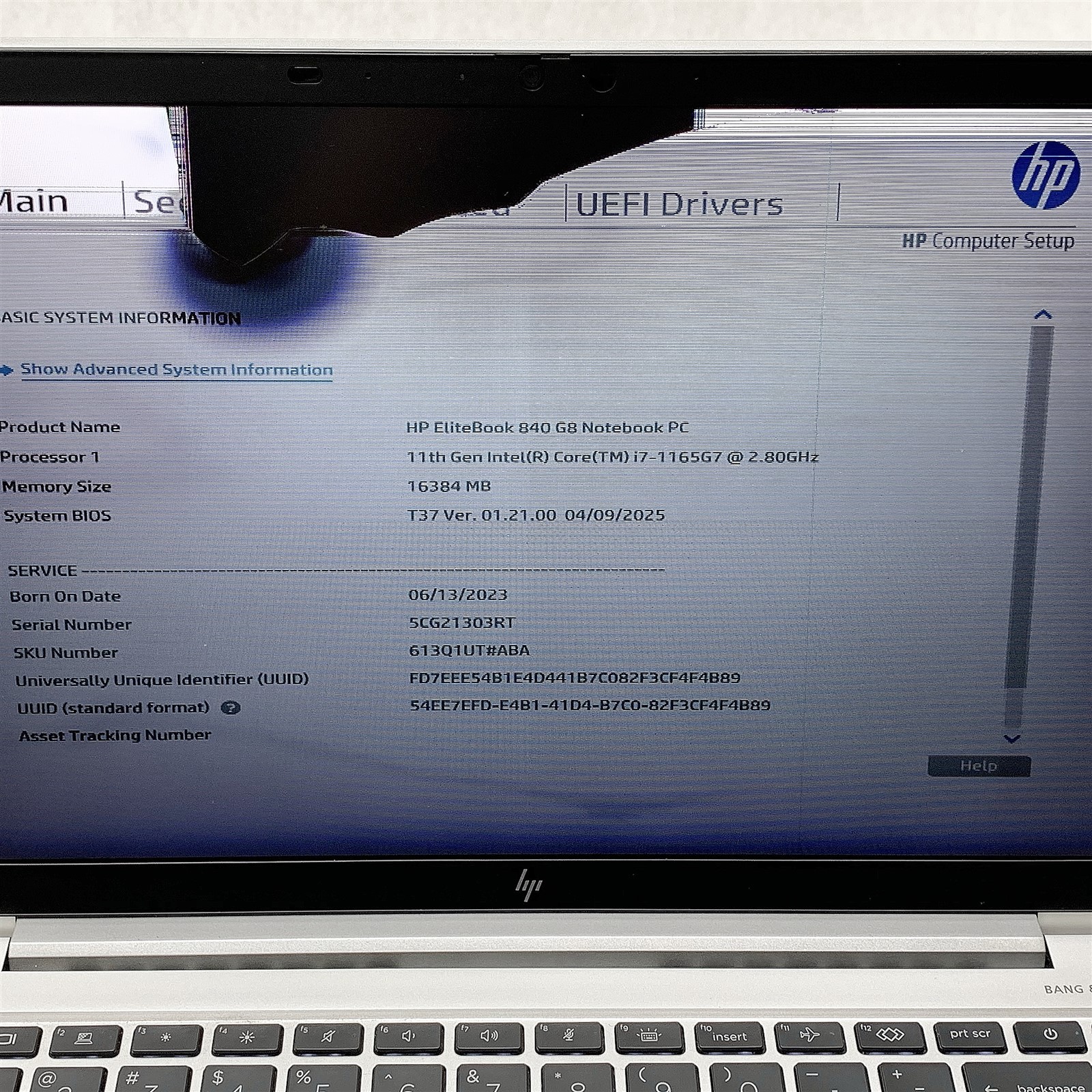Select the SKU Number label
The width and height of the screenshot is (1092, 1092).
pos(66,652)
